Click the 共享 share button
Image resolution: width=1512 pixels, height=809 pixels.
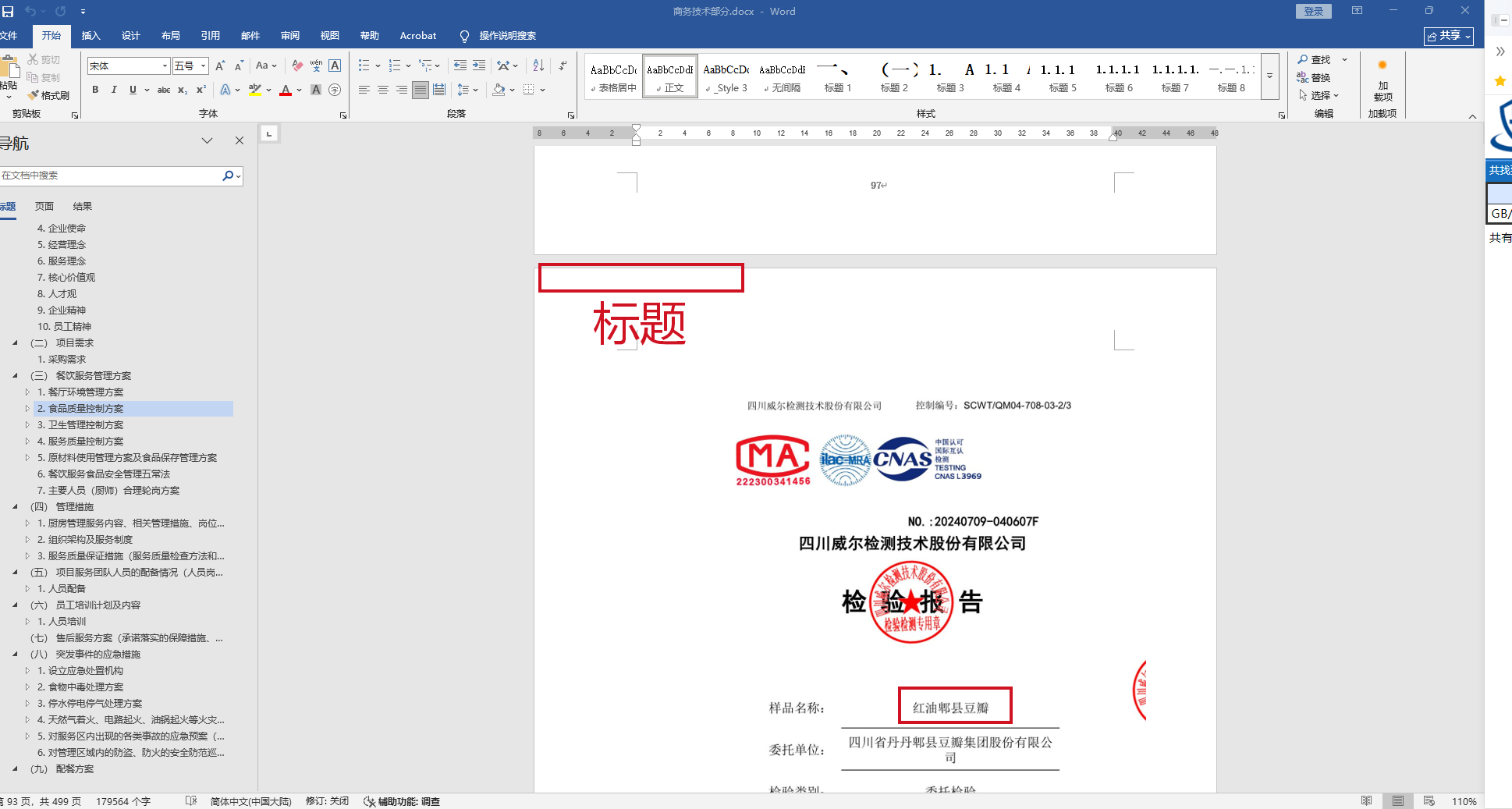[1449, 36]
